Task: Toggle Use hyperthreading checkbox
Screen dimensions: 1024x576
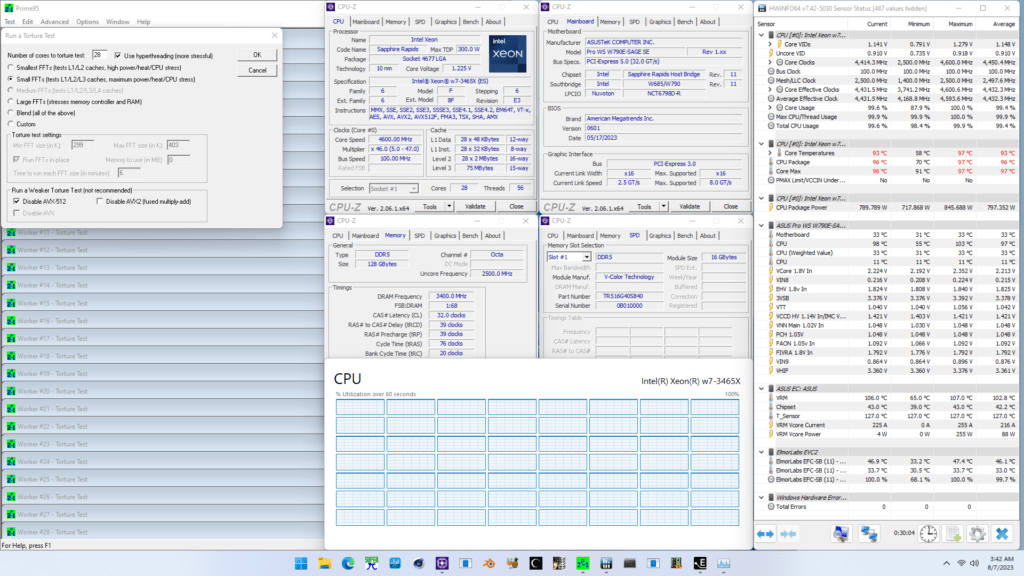Action: click(x=118, y=56)
